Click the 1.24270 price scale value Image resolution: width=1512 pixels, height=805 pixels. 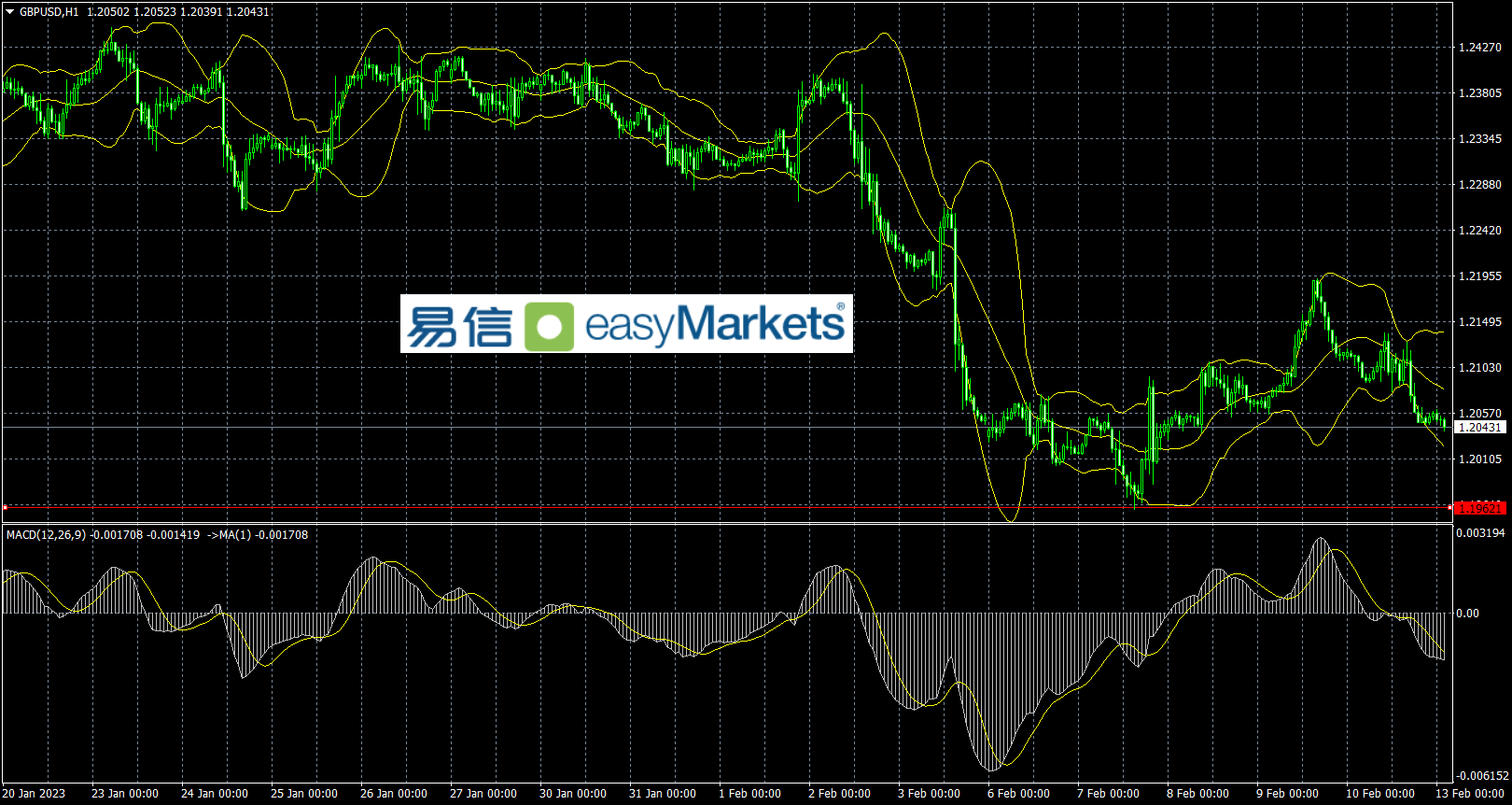point(1479,47)
